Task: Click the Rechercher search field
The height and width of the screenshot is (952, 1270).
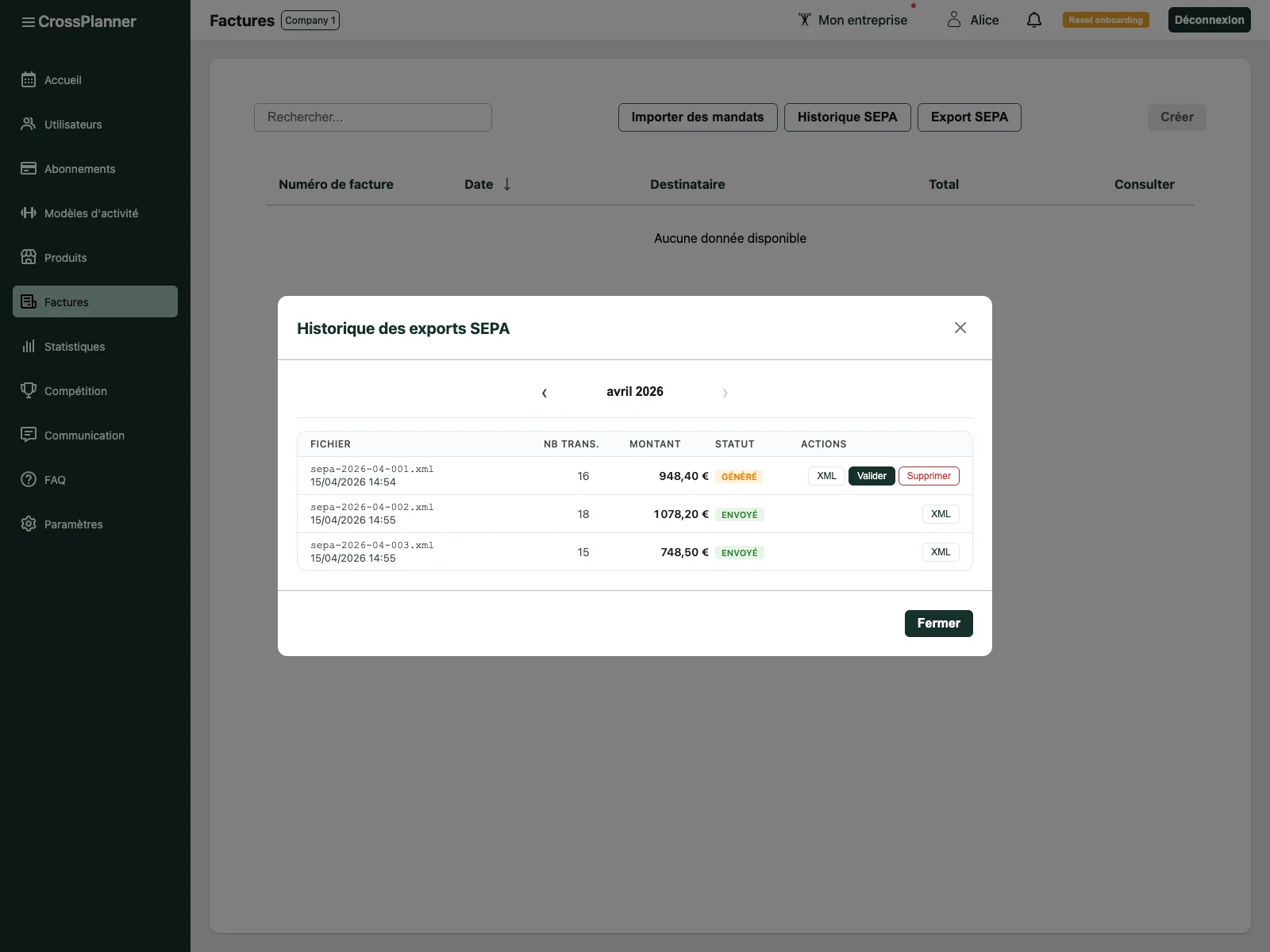Action: [373, 117]
